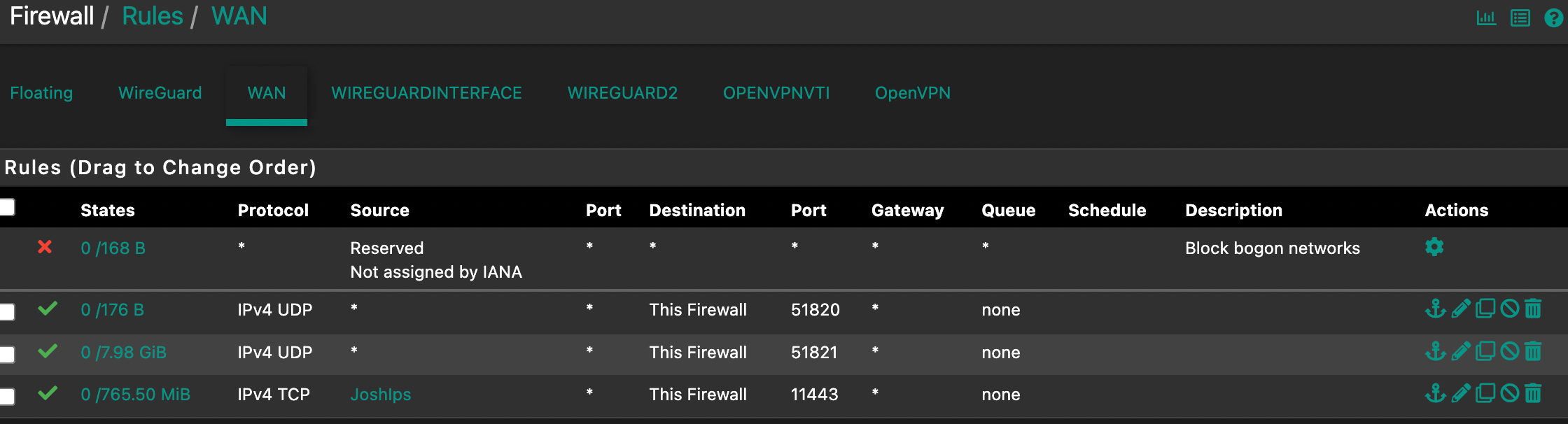Switch to the OpenVPN tab

point(913,93)
